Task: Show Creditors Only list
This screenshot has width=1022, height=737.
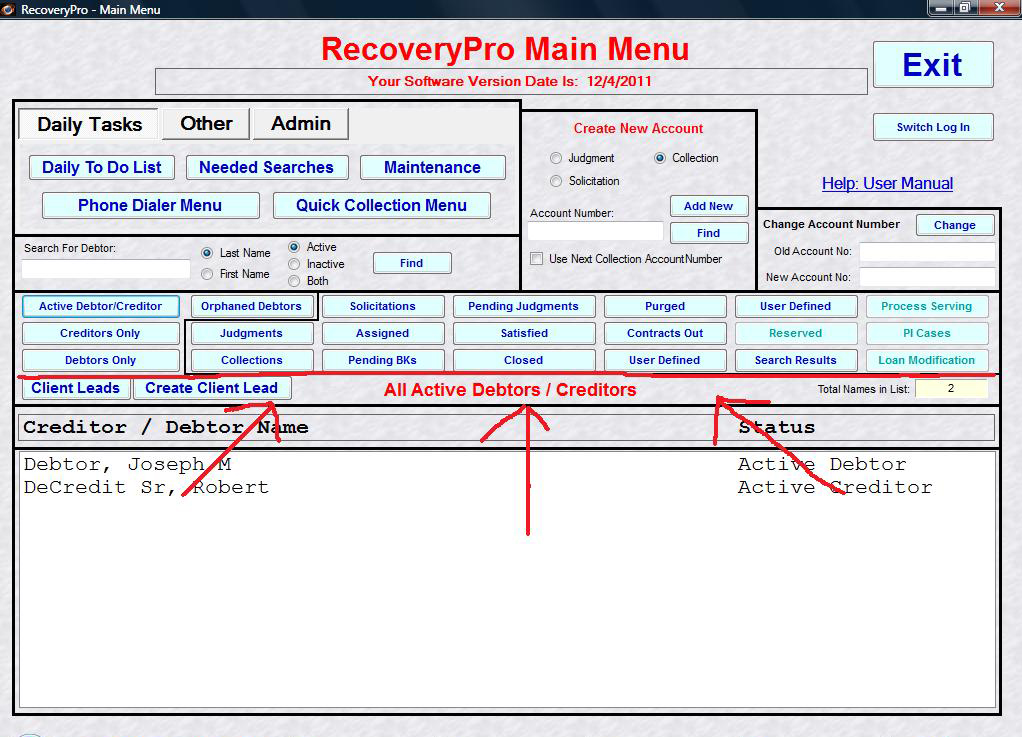Action: tap(100, 333)
